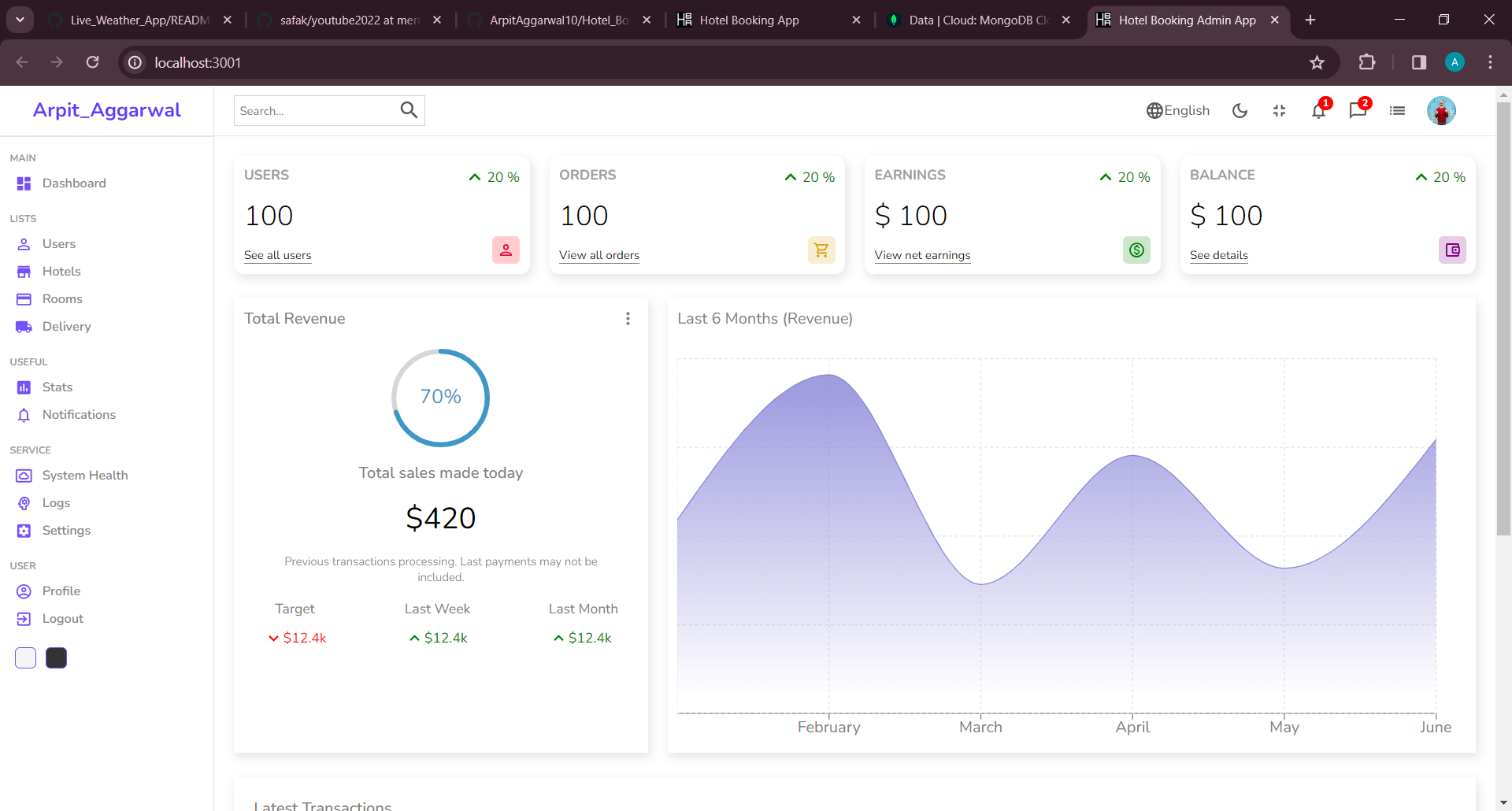Click the English language label

1187,111
